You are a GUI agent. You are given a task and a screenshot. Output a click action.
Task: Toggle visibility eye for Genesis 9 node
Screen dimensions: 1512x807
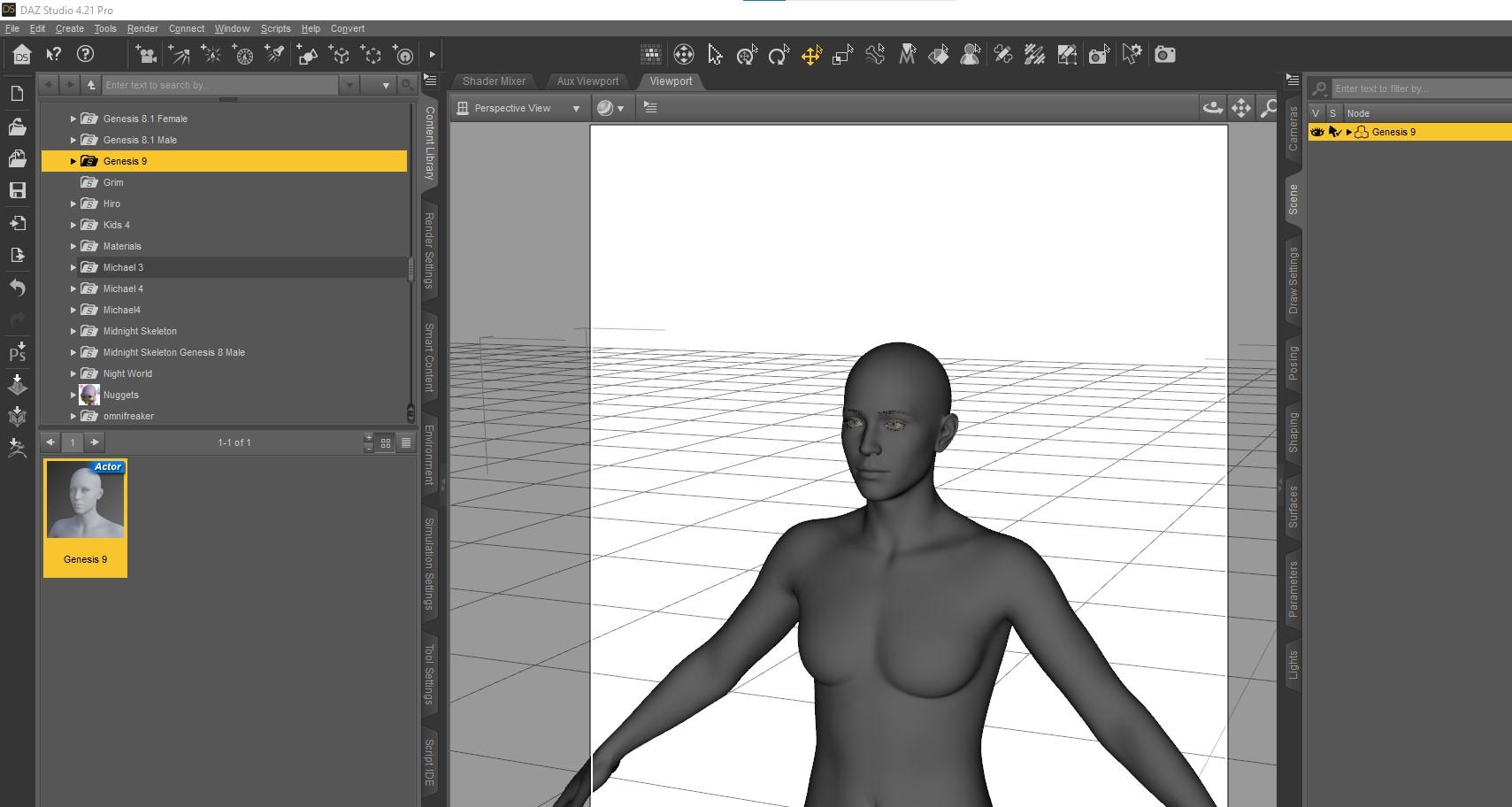1317,133
